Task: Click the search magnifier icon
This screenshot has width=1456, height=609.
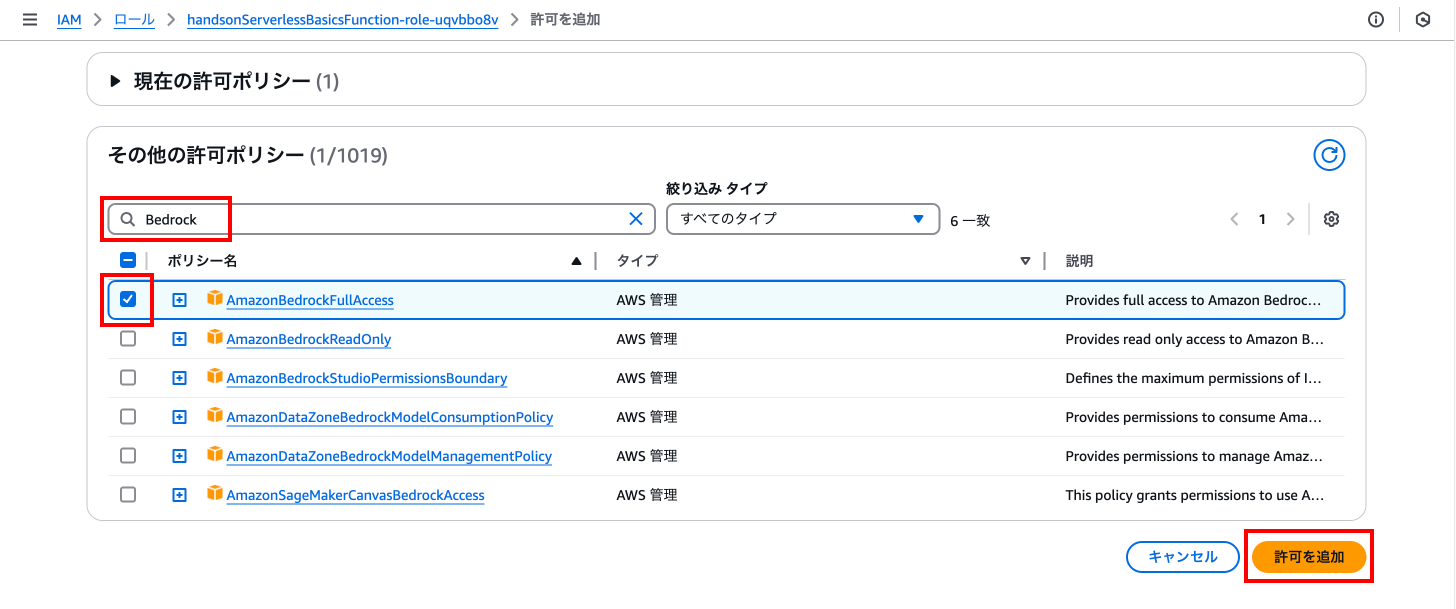Action: click(x=128, y=219)
